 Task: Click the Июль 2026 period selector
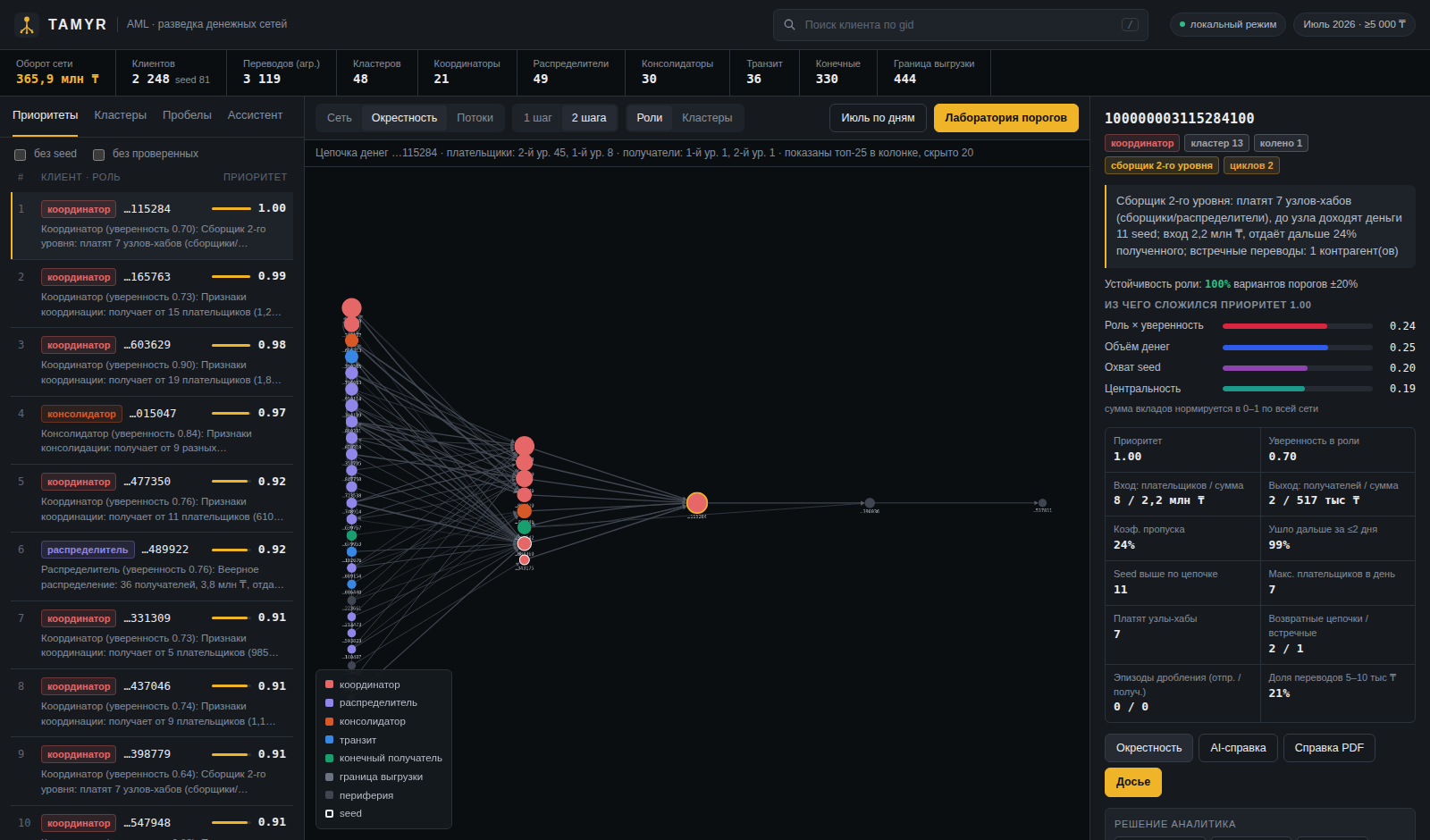(x=1354, y=25)
